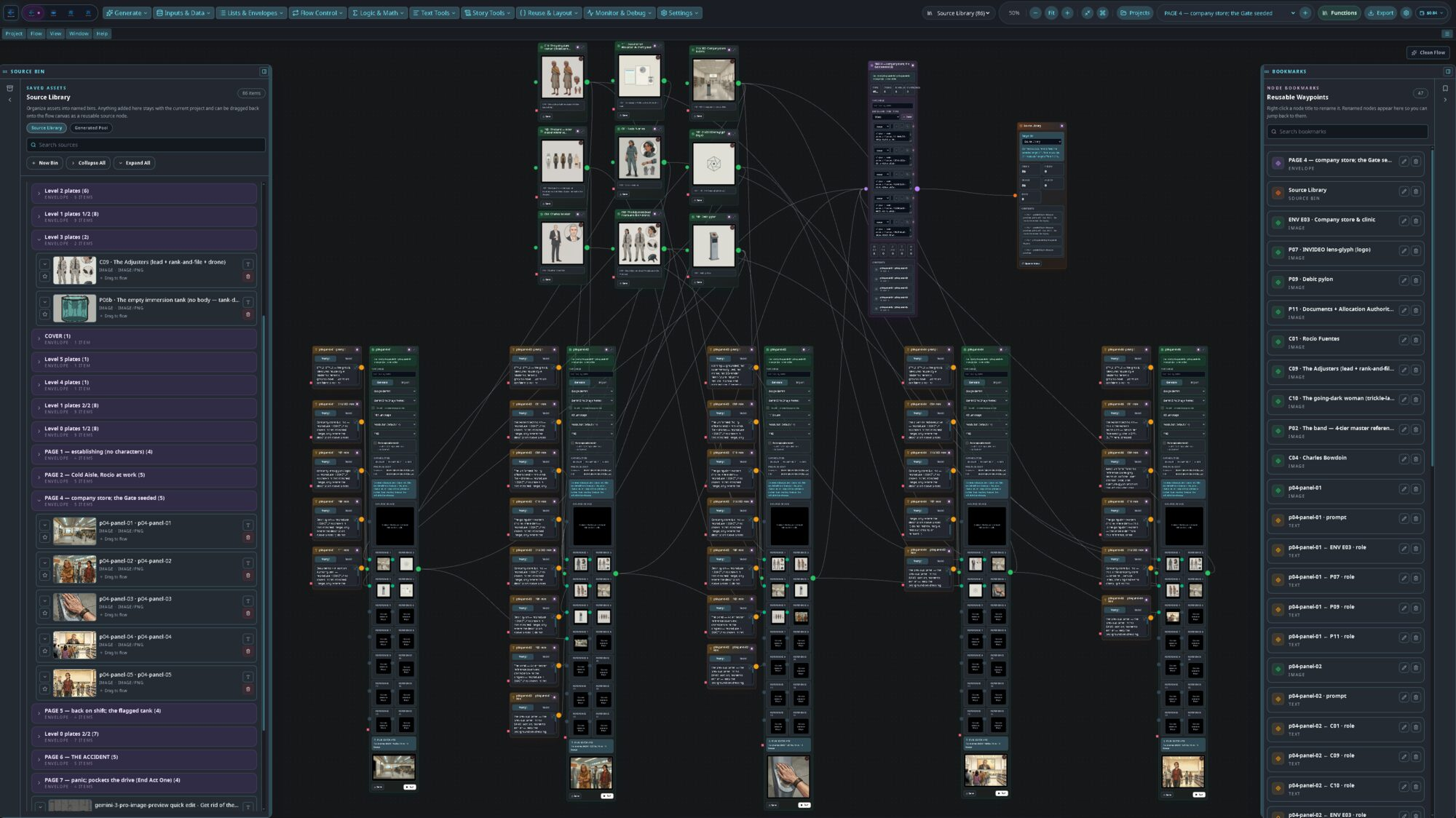
Task: Open the archive box icon in Source Bin sidebar
Action: 9,88
